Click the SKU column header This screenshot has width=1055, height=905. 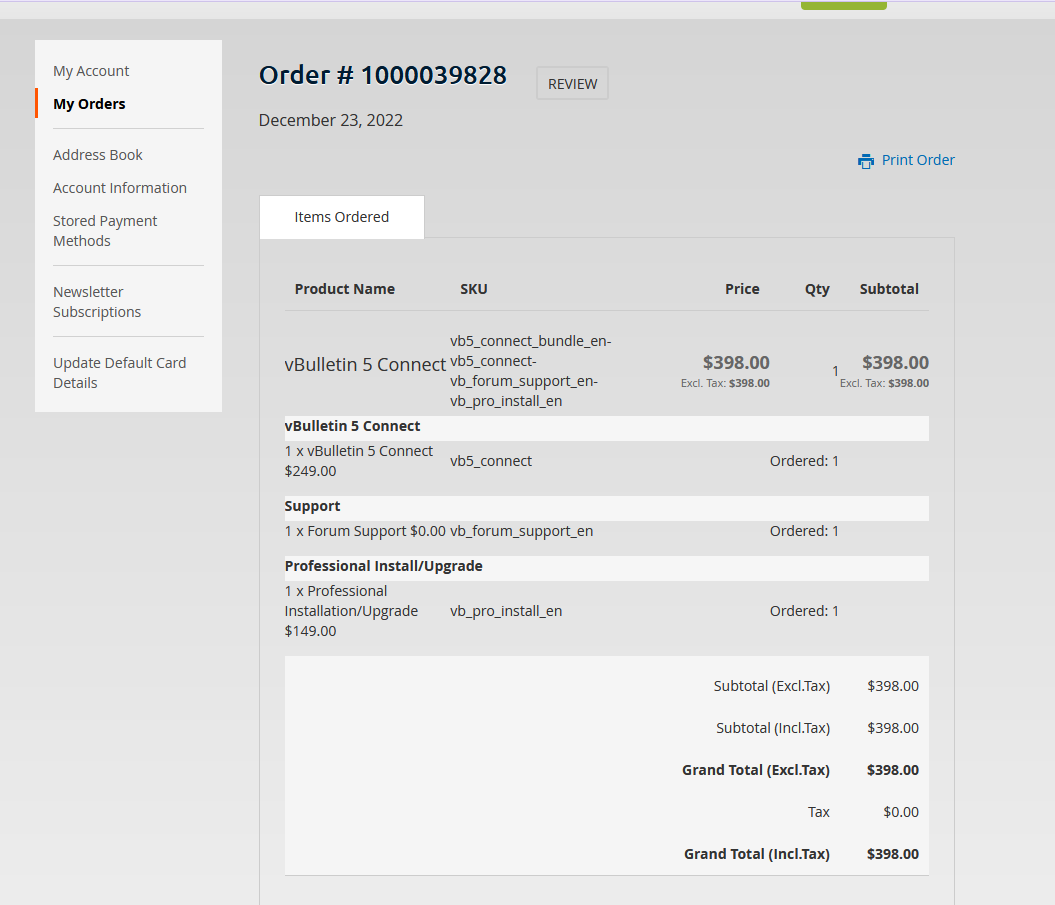point(474,289)
